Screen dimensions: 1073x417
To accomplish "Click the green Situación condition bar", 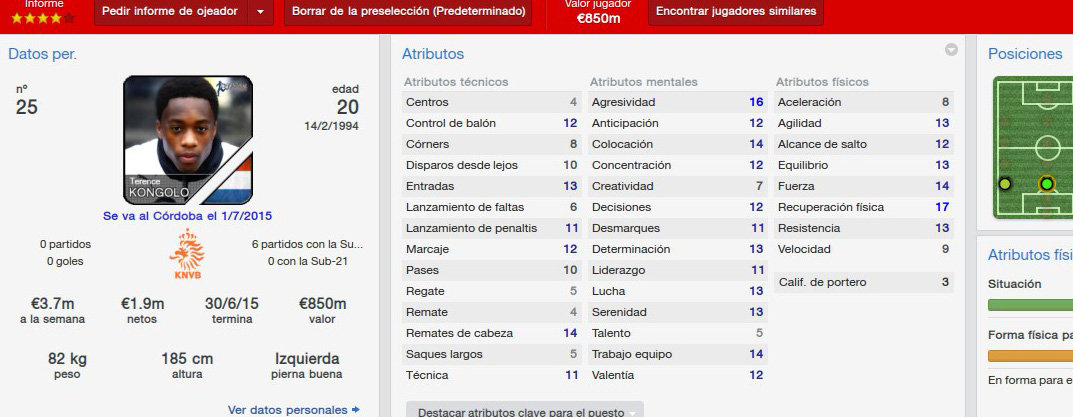I will (1031, 305).
